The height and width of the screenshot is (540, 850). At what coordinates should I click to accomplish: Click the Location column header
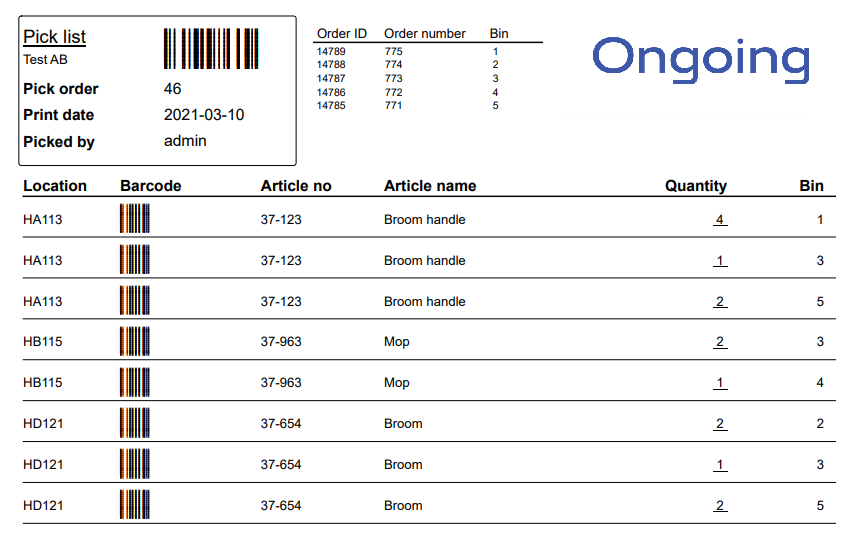click(55, 186)
